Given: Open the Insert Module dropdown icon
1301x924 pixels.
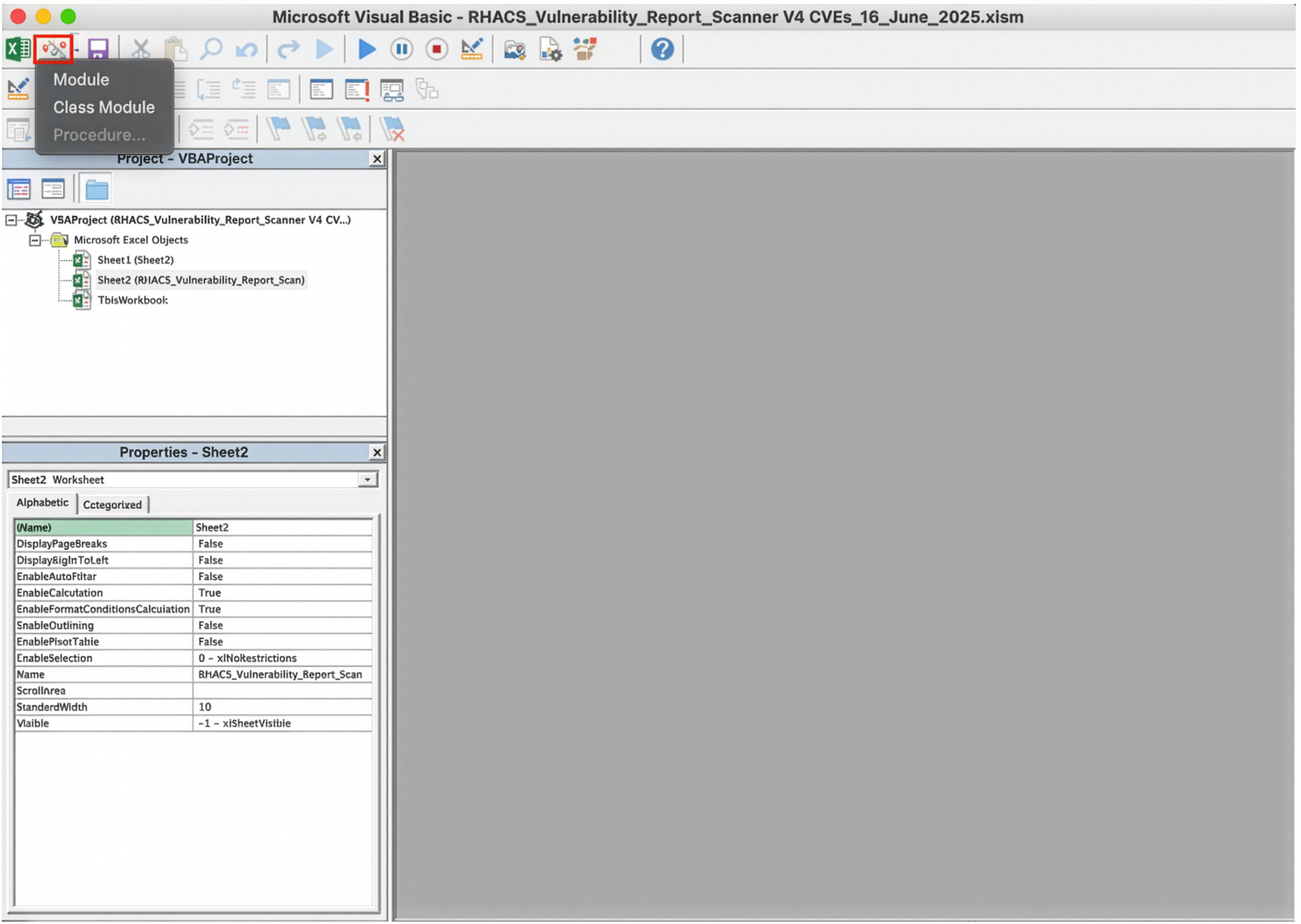Looking at the screenshot, I should tap(53, 49).
